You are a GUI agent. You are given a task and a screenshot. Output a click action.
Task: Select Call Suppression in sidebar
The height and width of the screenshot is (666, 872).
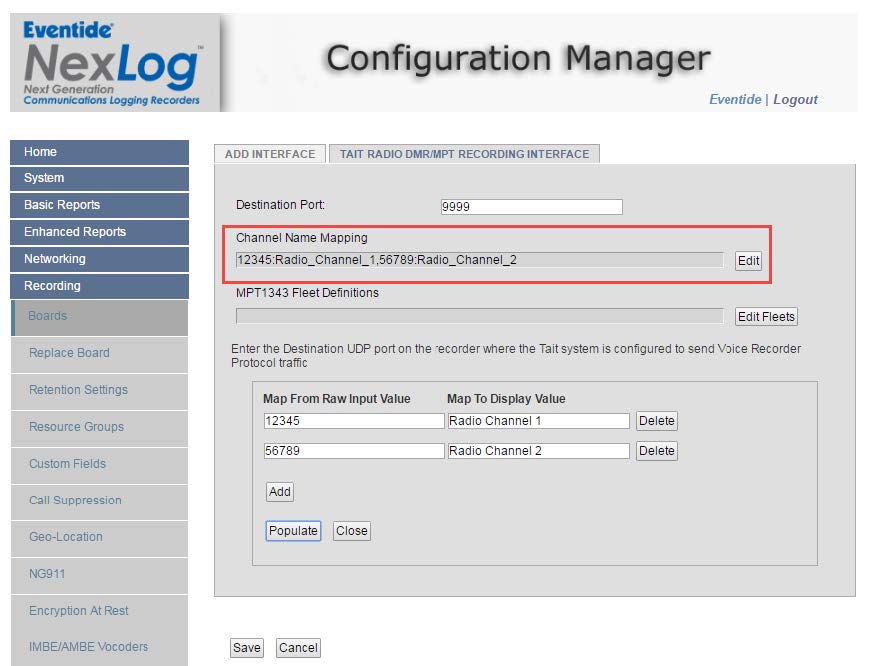[75, 500]
